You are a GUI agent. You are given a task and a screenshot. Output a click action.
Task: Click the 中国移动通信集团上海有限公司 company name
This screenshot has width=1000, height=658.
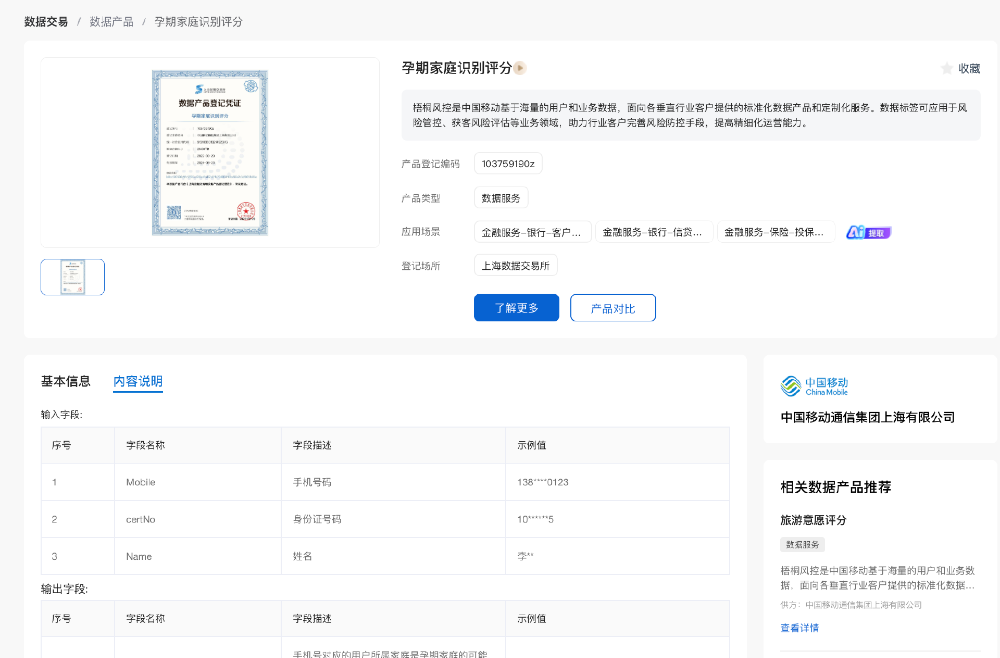point(867,417)
